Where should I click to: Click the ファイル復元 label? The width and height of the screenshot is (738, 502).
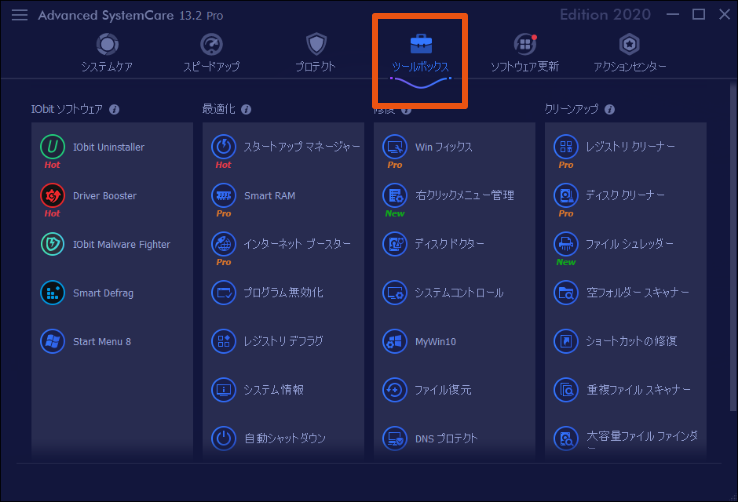pyautogui.click(x=443, y=390)
